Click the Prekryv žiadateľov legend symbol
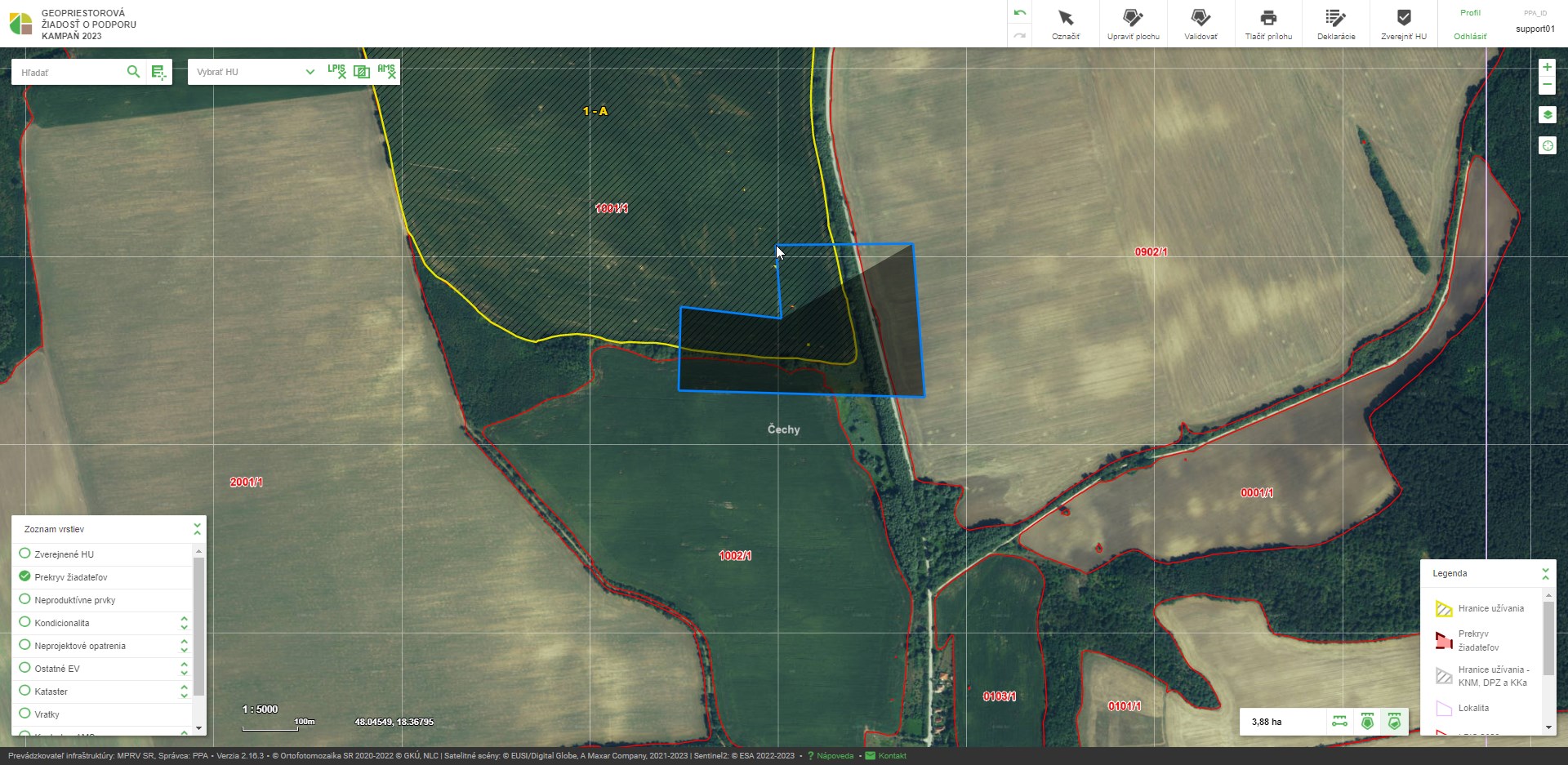Viewport: 1568px width, 765px height. [x=1444, y=641]
